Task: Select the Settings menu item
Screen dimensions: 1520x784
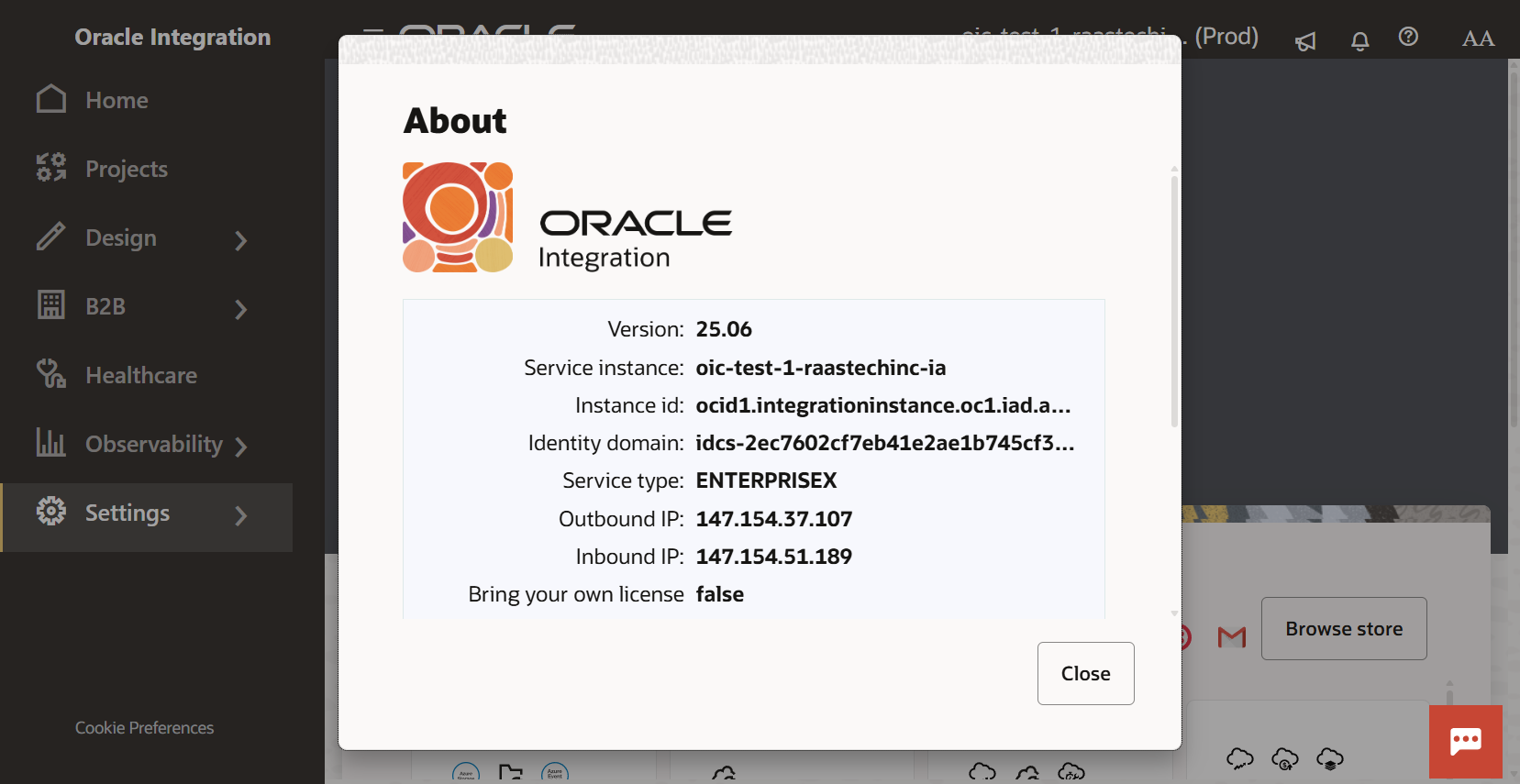Action: pyautogui.click(x=128, y=513)
